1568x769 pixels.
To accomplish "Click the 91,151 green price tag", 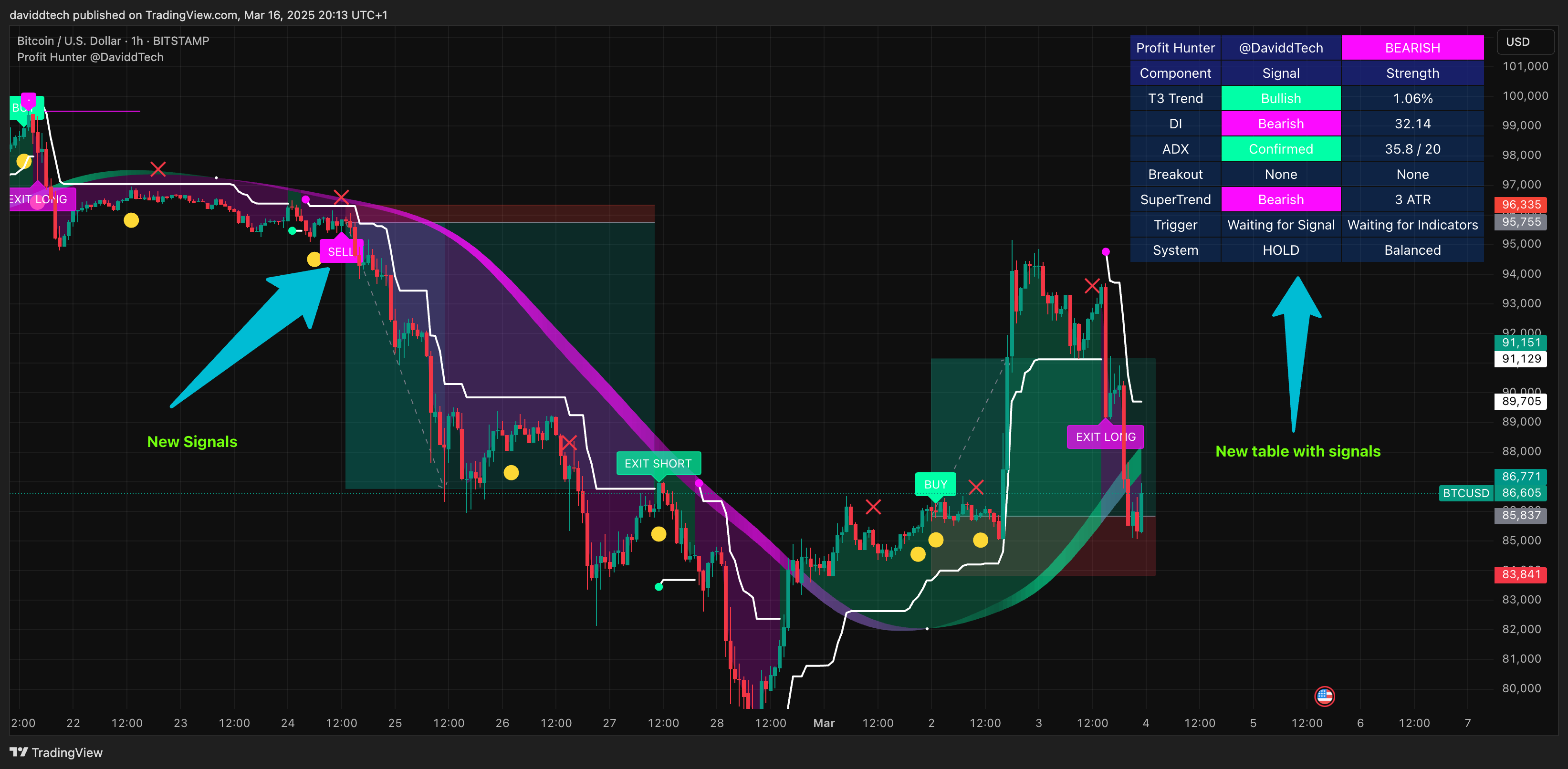I will pos(1521,343).
